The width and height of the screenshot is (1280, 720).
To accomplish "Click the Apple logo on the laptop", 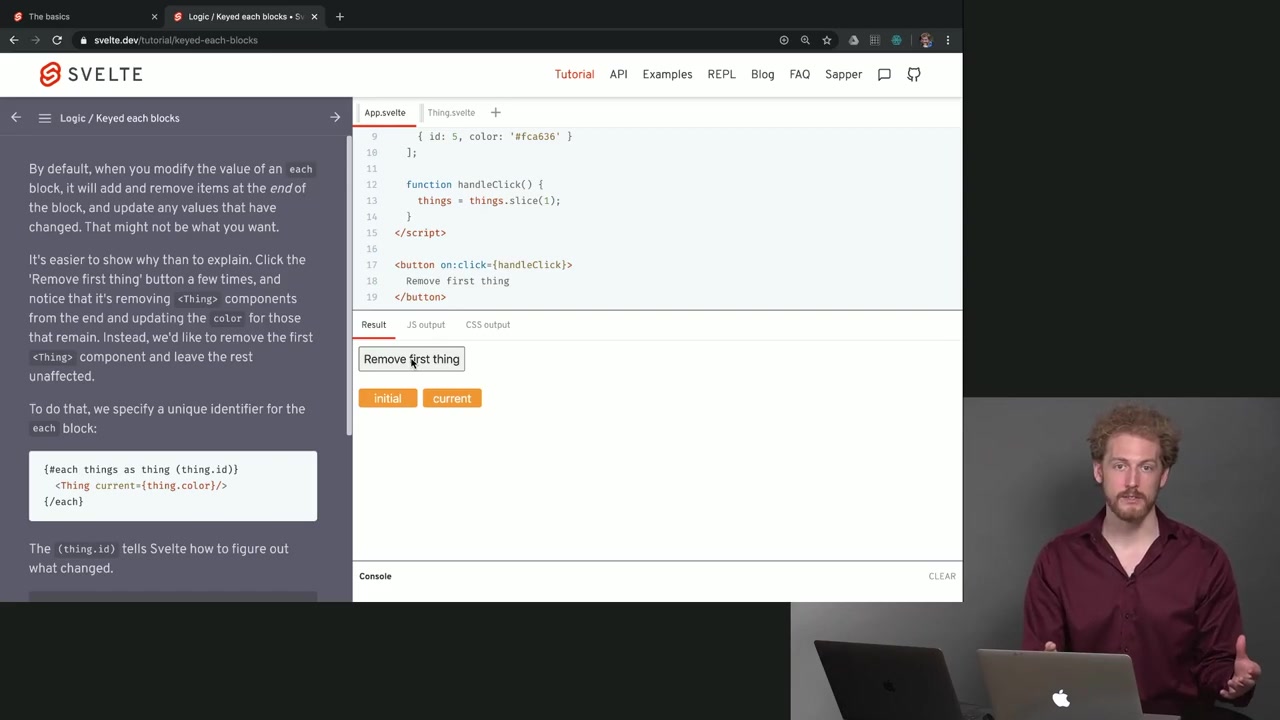I will click(x=1061, y=698).
